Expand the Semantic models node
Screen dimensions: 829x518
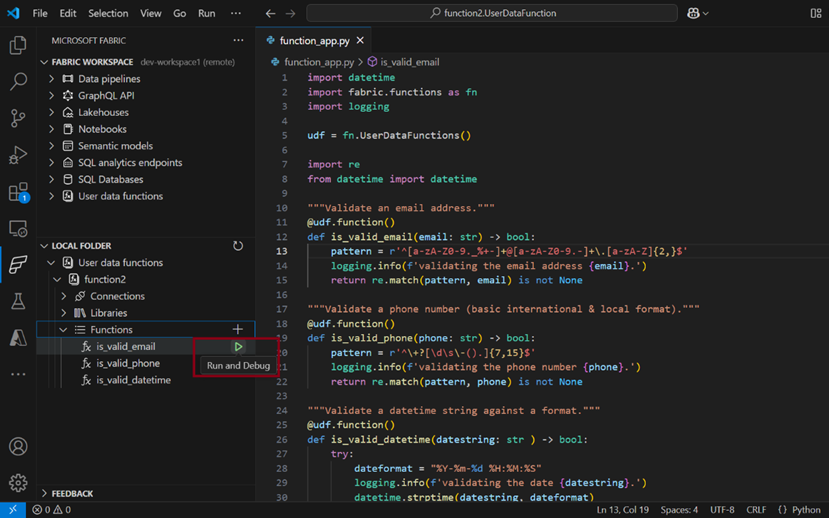click(51, 146)
